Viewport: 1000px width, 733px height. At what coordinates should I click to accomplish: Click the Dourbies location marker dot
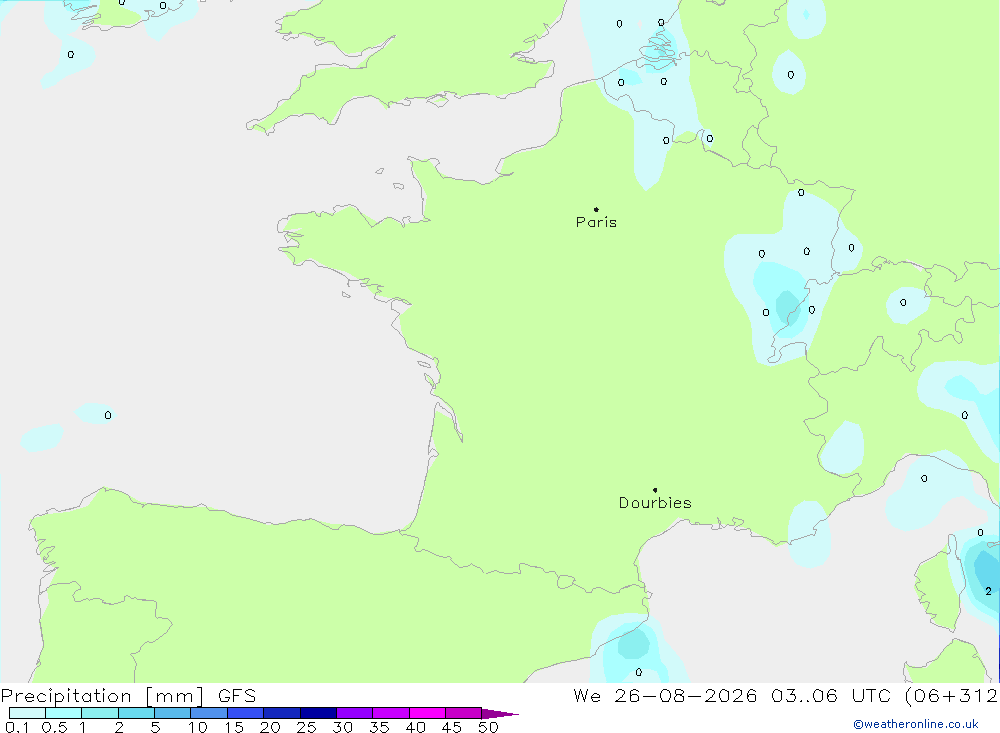coord(655,490)
